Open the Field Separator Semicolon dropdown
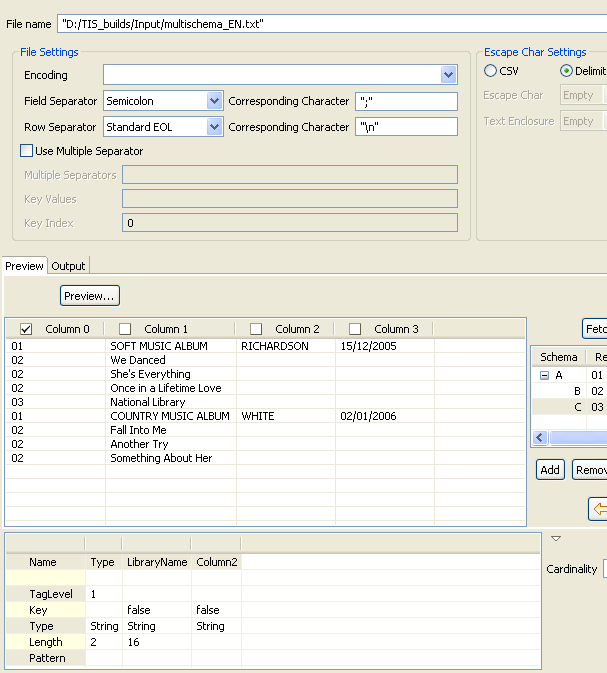 click(x=214, y=101)
